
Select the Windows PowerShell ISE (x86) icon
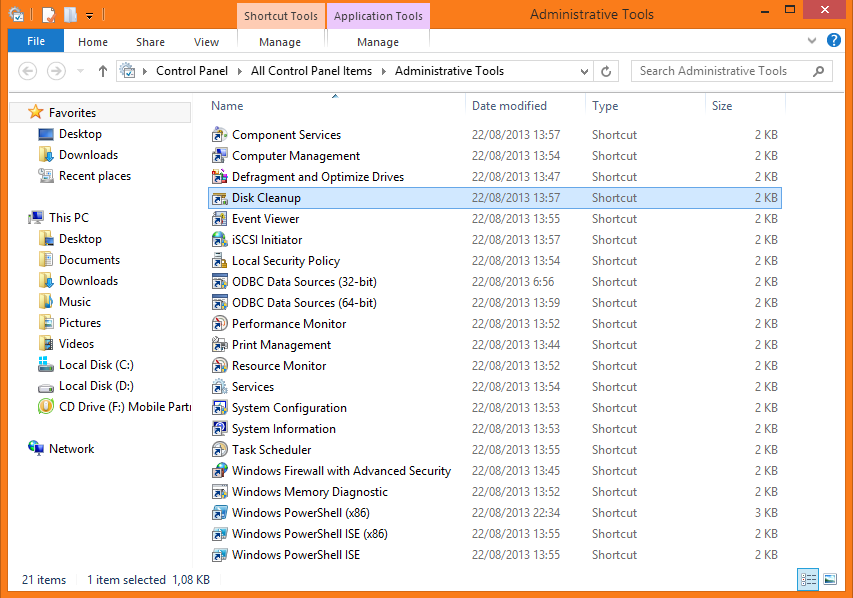tap(219, 534)
